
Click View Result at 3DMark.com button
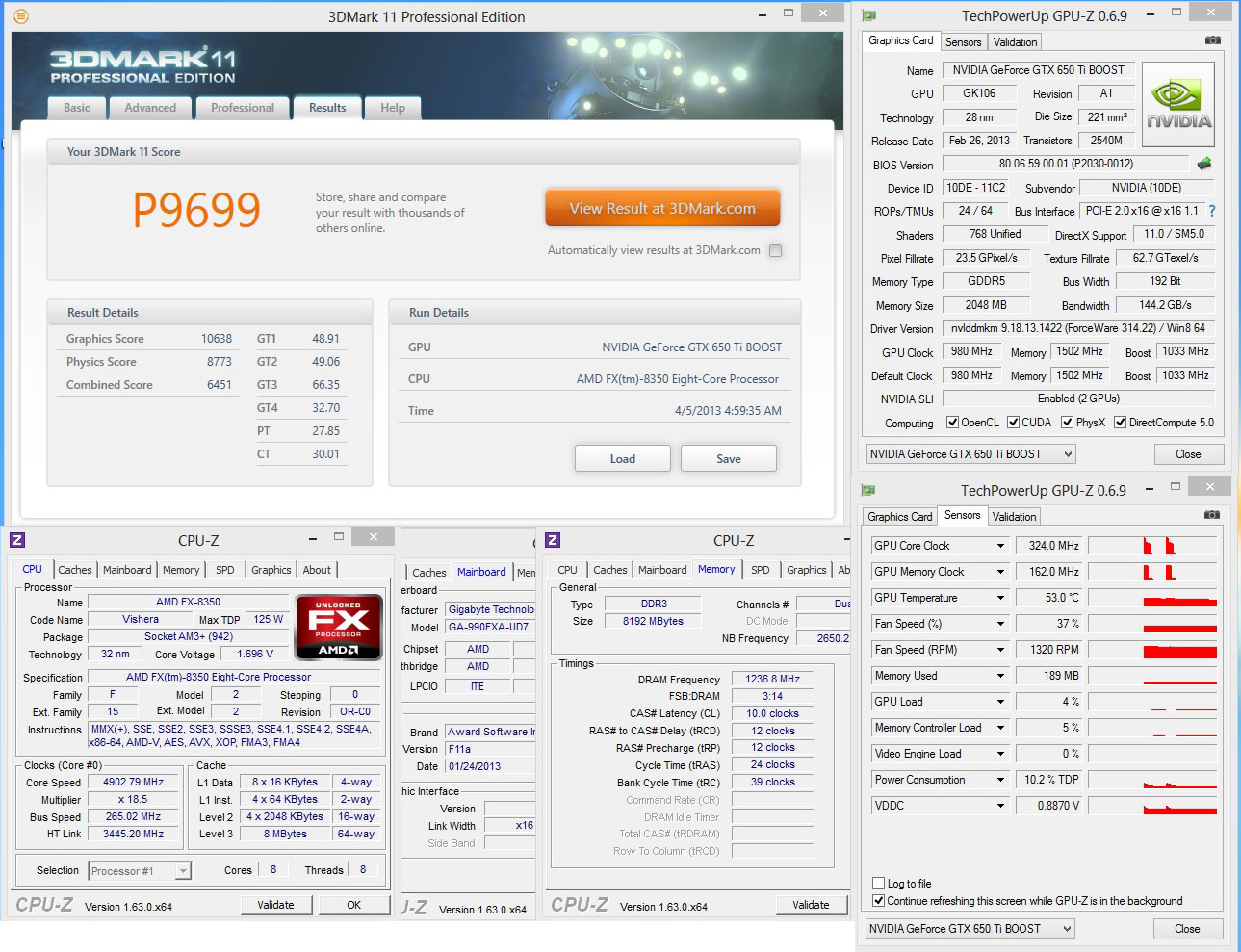(662, 208)
